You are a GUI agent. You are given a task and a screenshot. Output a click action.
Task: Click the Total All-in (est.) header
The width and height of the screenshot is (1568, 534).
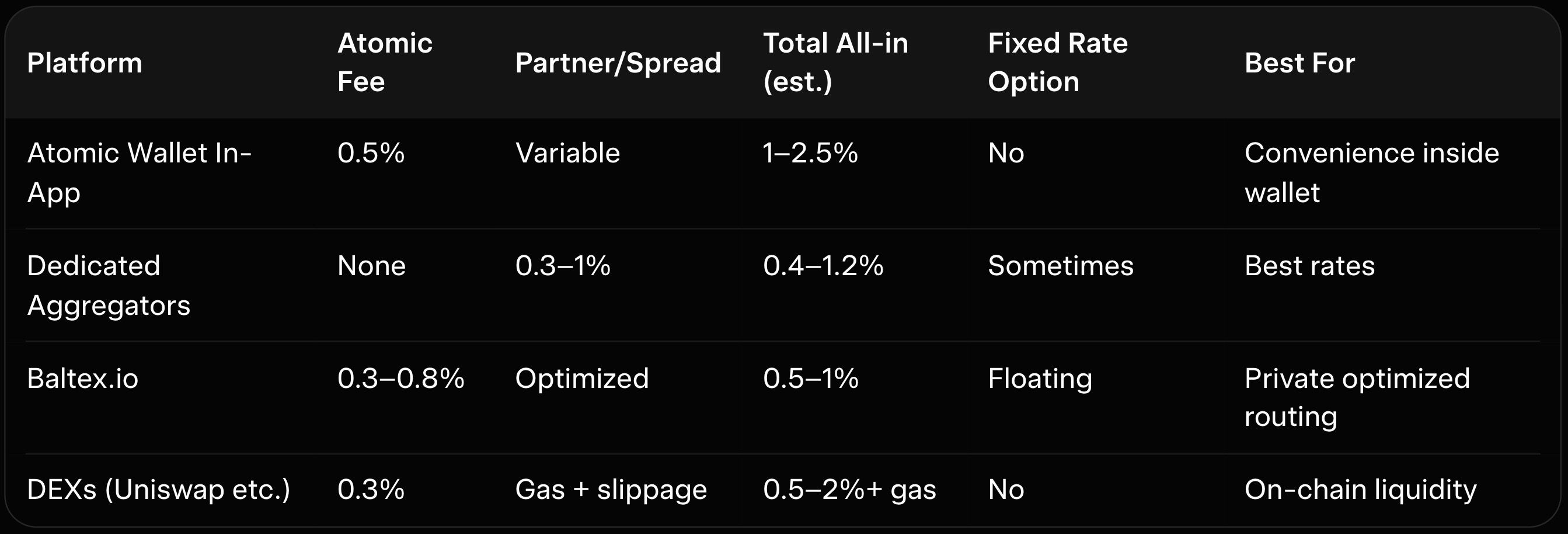[x=835, y=62]
